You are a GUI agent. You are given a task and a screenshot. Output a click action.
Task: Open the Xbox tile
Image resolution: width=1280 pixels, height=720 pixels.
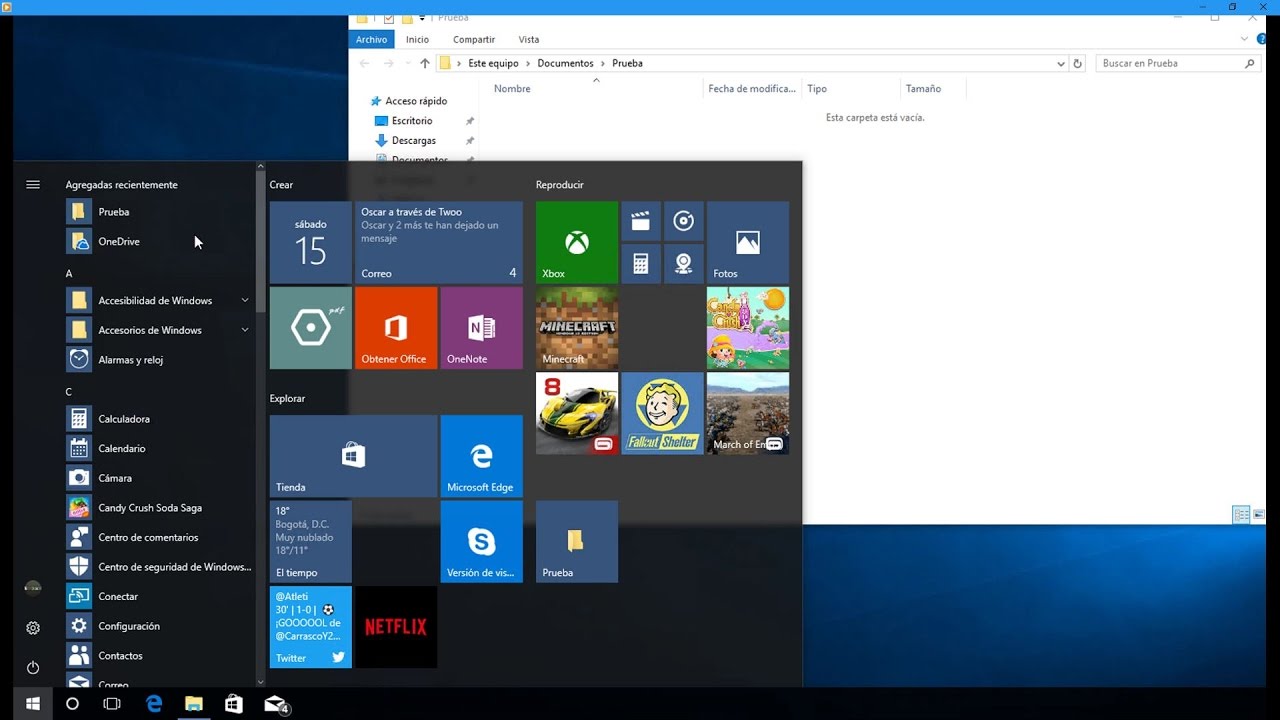pos(577,242)
